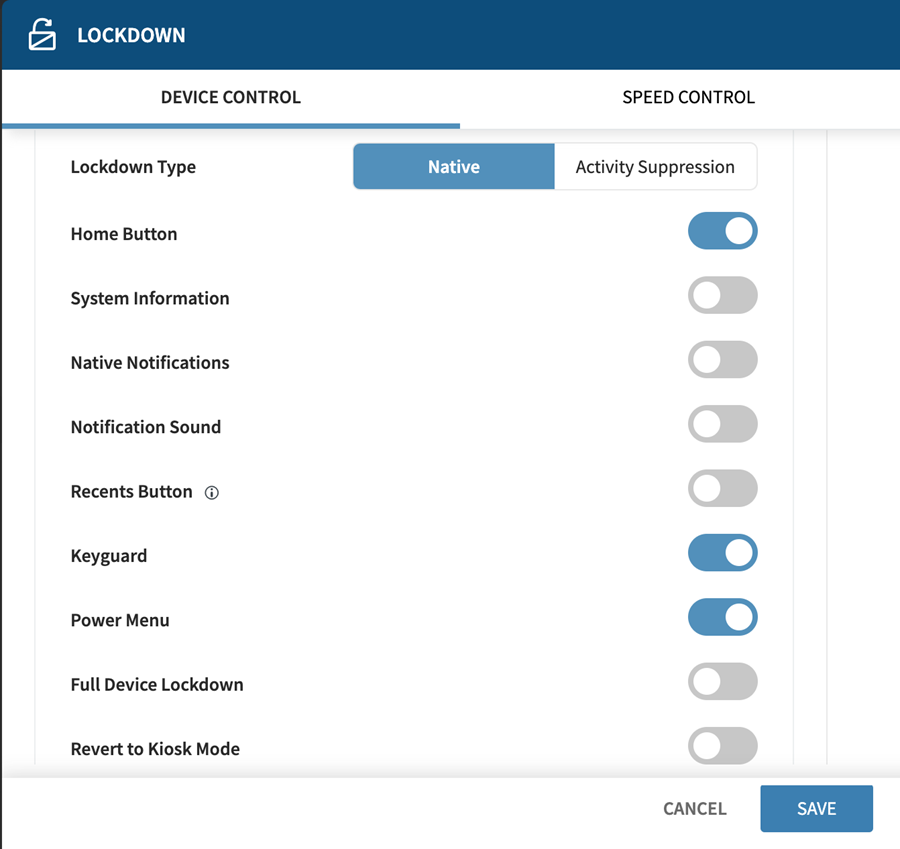Turn on Revert to Kiosk Mode
Viewport: 900px width, 849px height.
tap(723, 746)
